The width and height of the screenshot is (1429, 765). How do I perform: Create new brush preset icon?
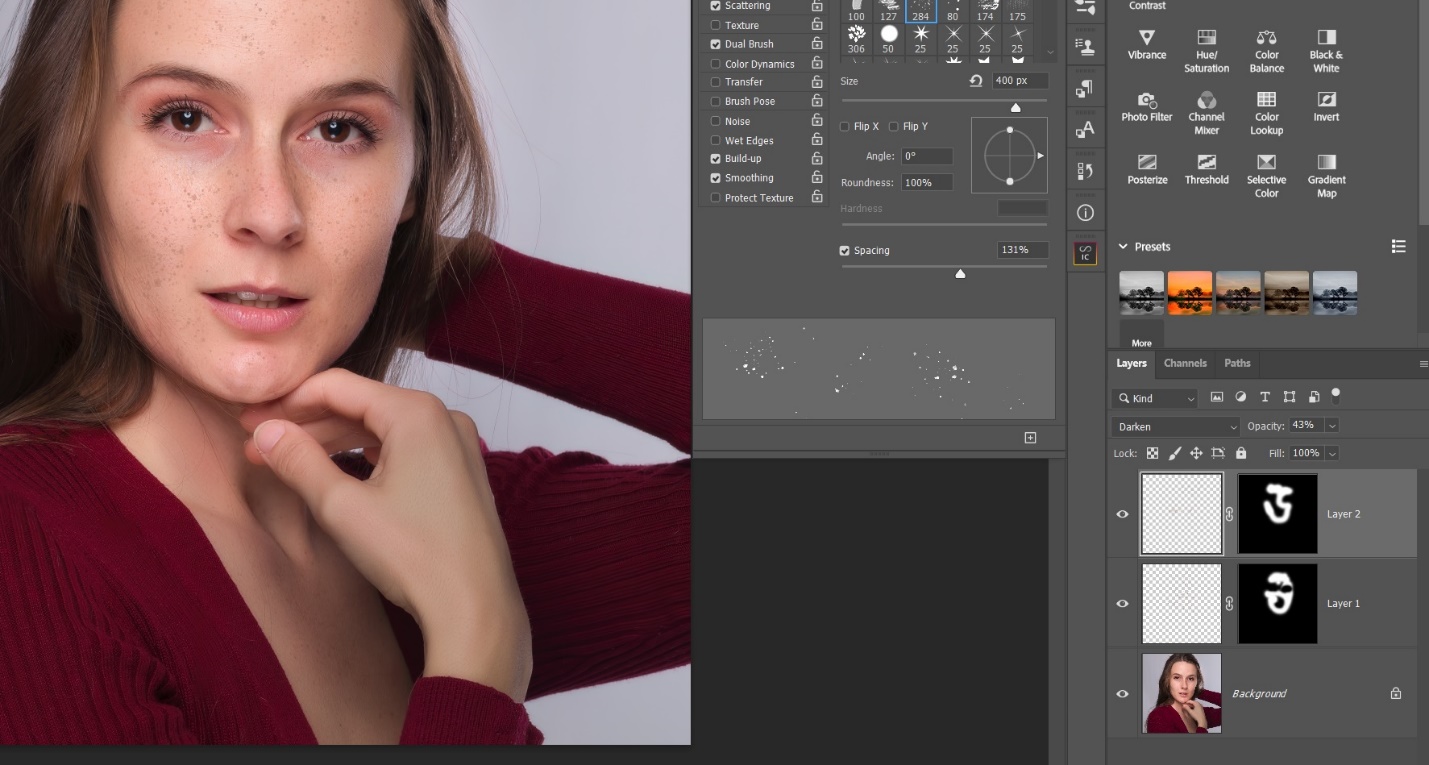(x=1030, y=437)
